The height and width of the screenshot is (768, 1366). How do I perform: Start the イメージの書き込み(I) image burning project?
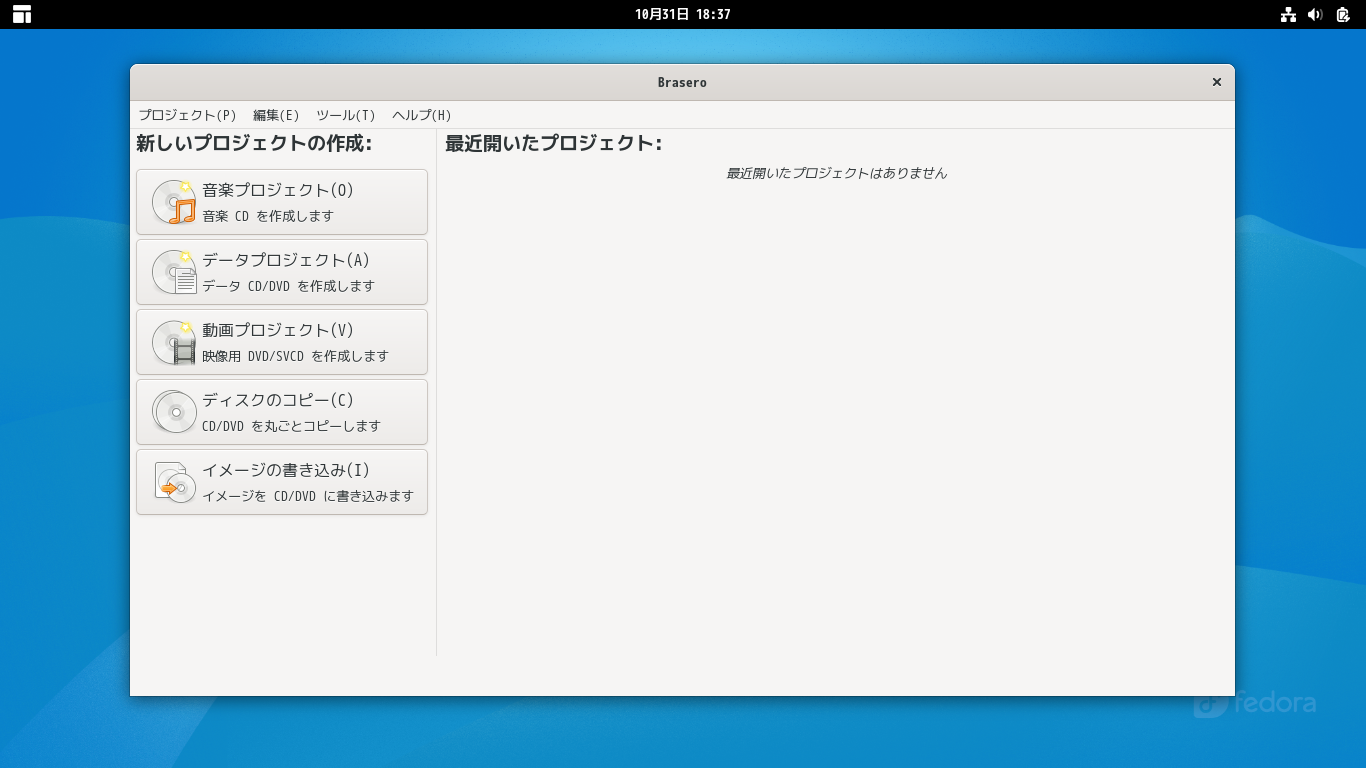pos(282,482)
